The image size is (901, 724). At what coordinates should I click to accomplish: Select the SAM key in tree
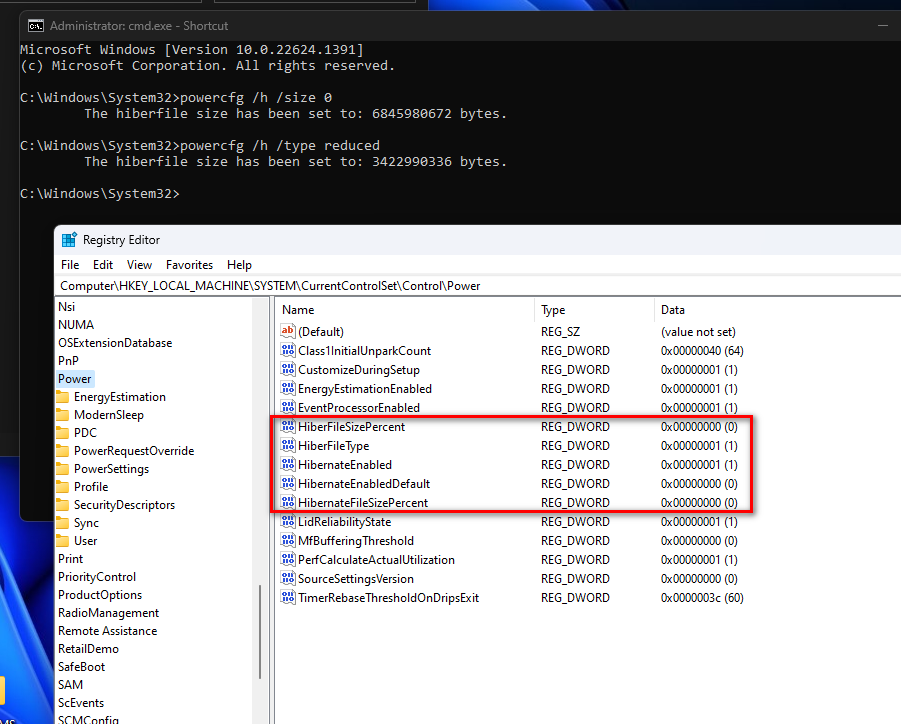coord(71,685)
